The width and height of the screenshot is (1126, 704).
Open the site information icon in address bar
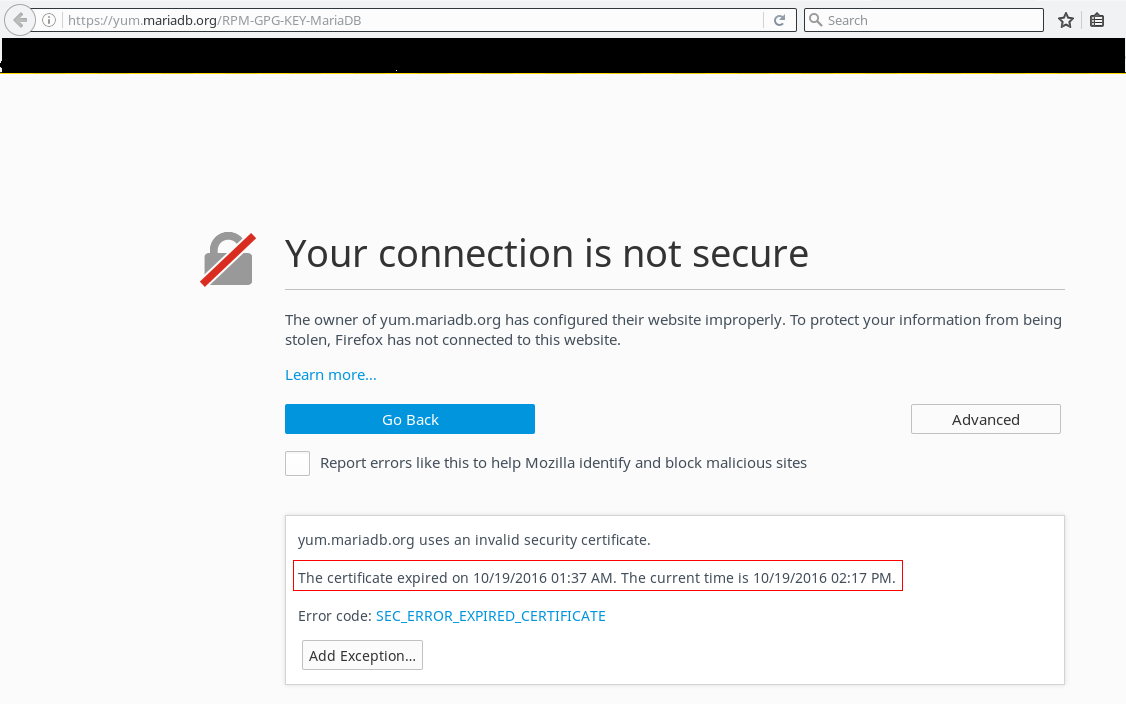pos(48,20)
